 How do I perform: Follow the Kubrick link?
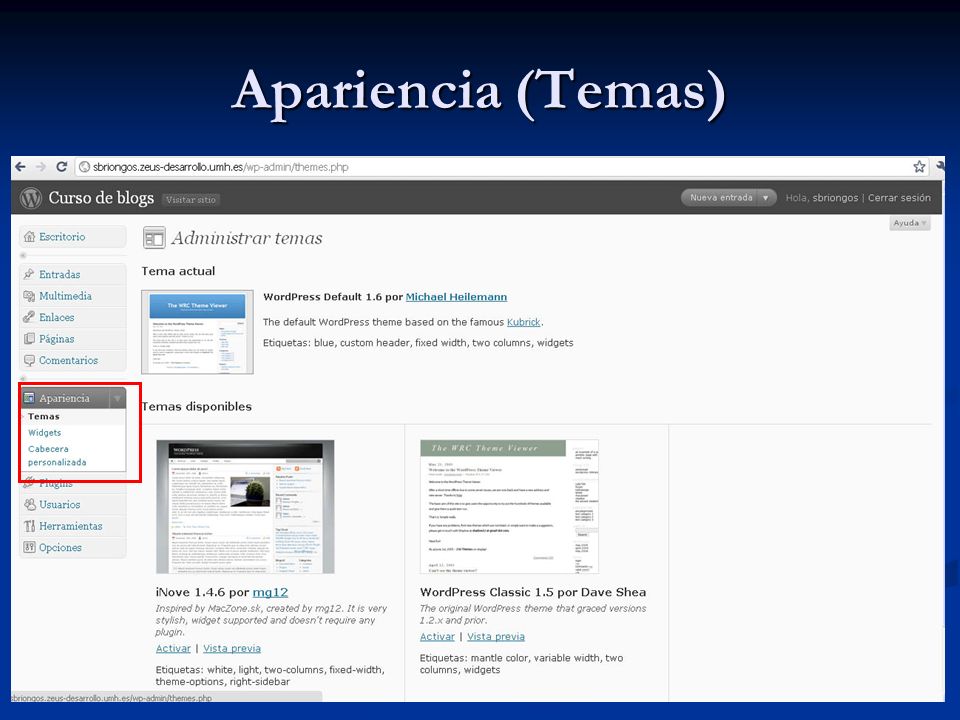pos(523,322)
